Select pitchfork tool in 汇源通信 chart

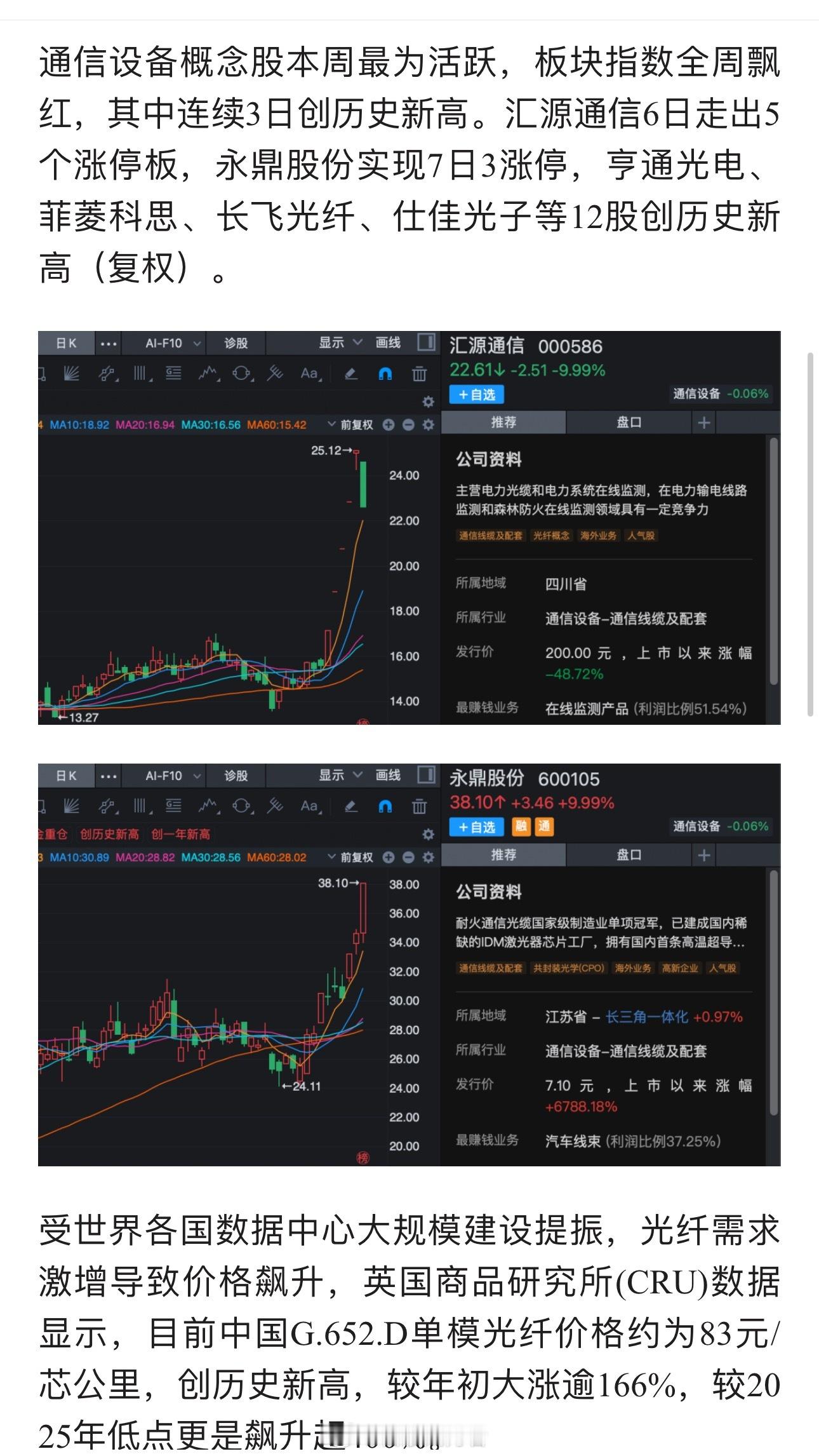coord(275,374)
